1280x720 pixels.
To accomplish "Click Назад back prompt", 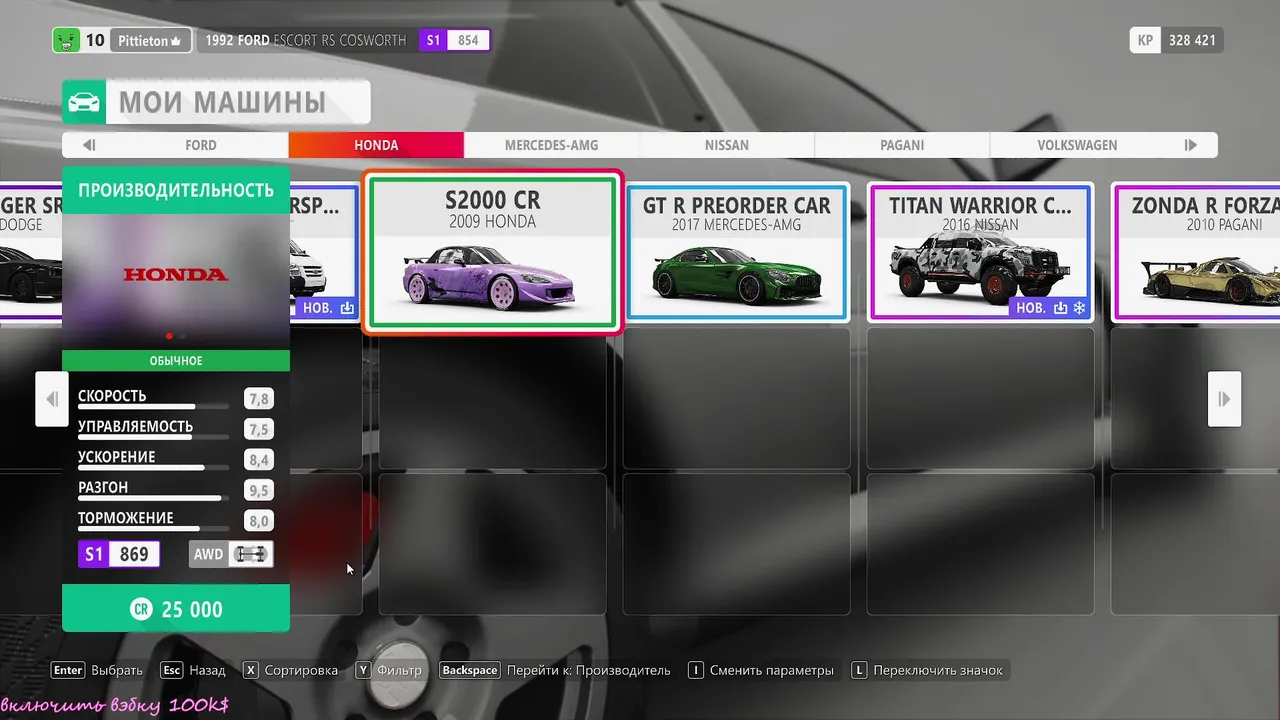I will click(x=208, y=670).
